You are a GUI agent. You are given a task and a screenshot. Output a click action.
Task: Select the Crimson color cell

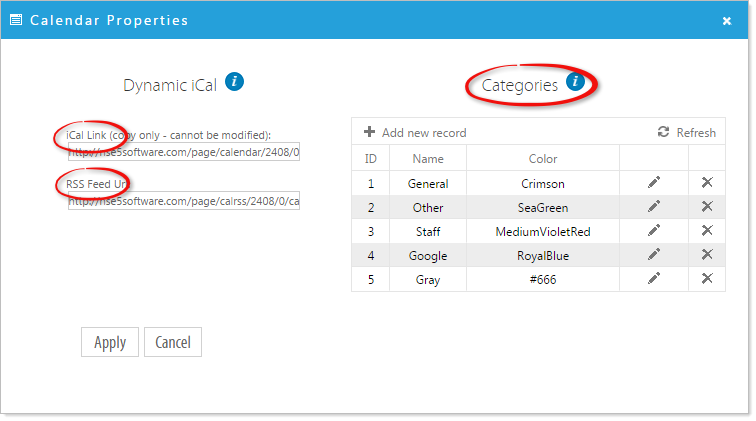point(543,184)
